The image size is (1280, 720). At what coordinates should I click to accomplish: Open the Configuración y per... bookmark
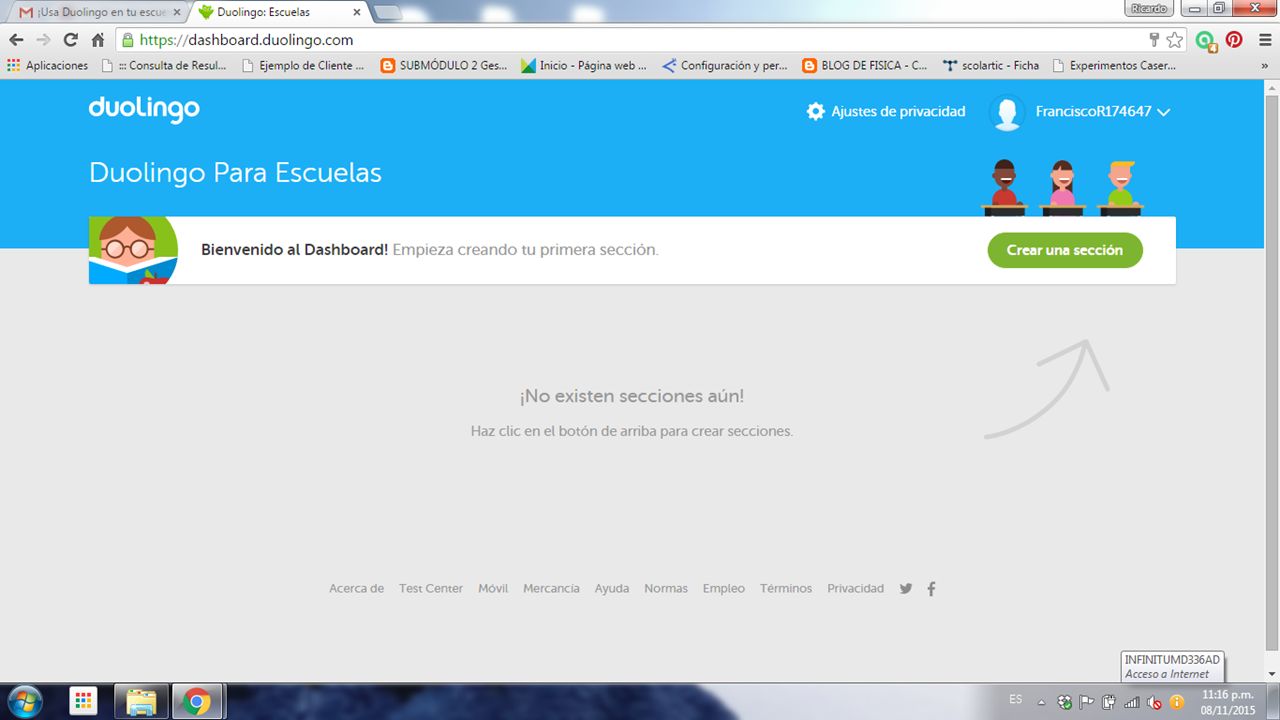(x=726, y=65)
